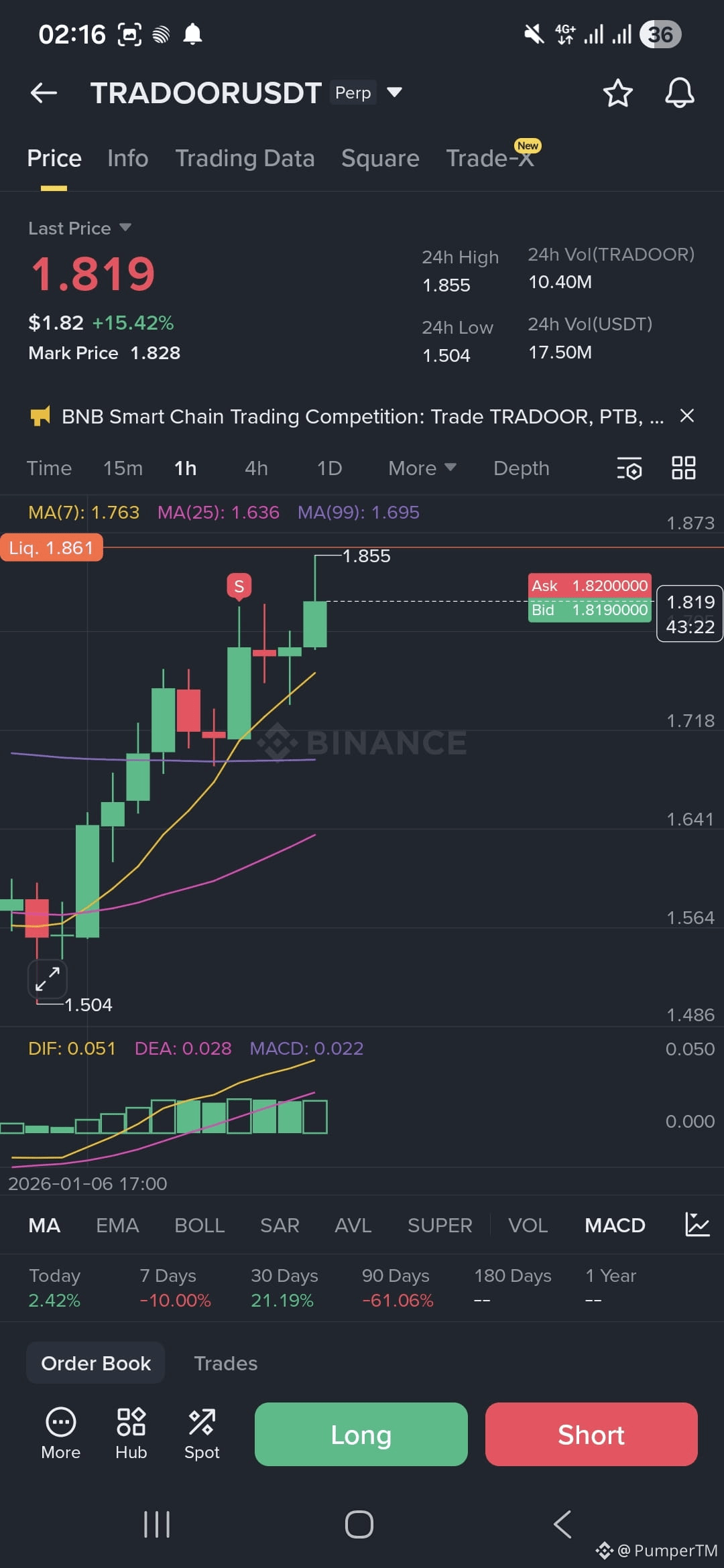Show the VOL sub-indicator
724x1568 pixels.
pos(528,1225)
